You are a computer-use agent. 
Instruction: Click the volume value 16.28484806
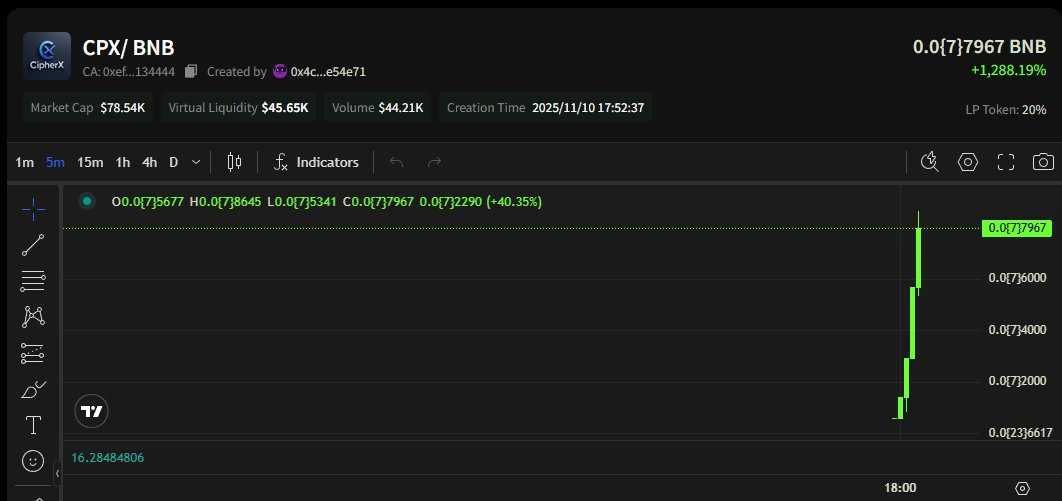pyautogui.click(x=108, y=458)
